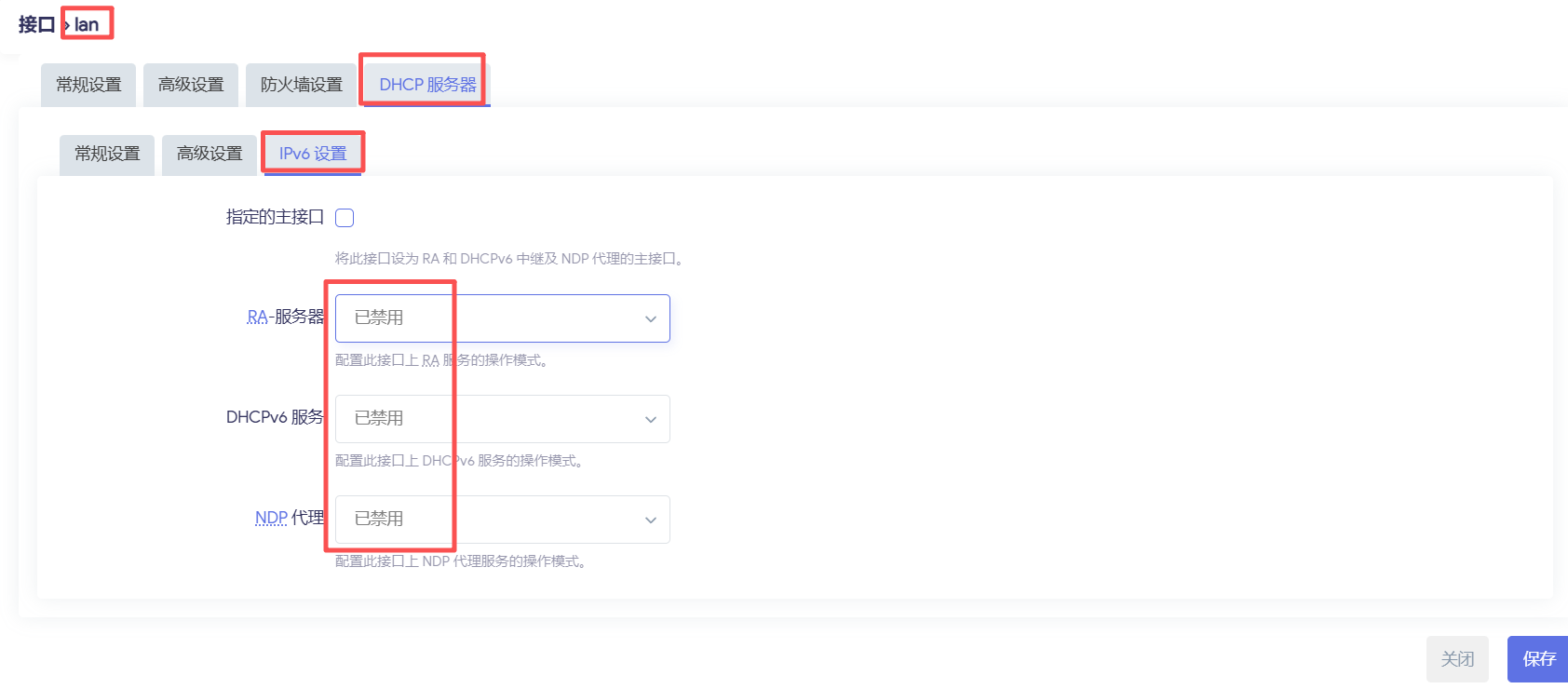Click the underlined NDP in NDP 代理 label
1568x689 pixels.
[x=271, y=518]
